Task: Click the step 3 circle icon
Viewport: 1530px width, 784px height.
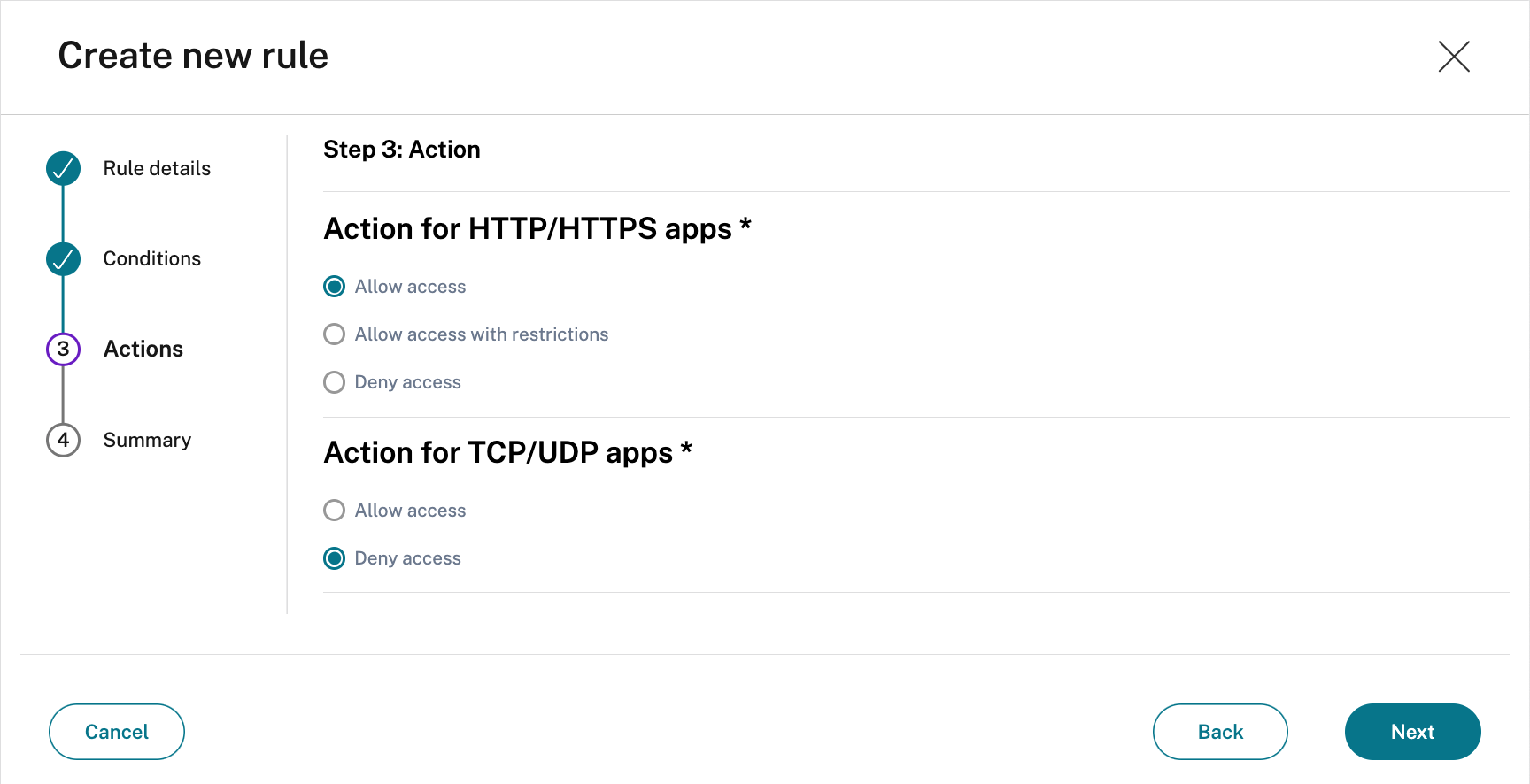Action: click(63, 350)
